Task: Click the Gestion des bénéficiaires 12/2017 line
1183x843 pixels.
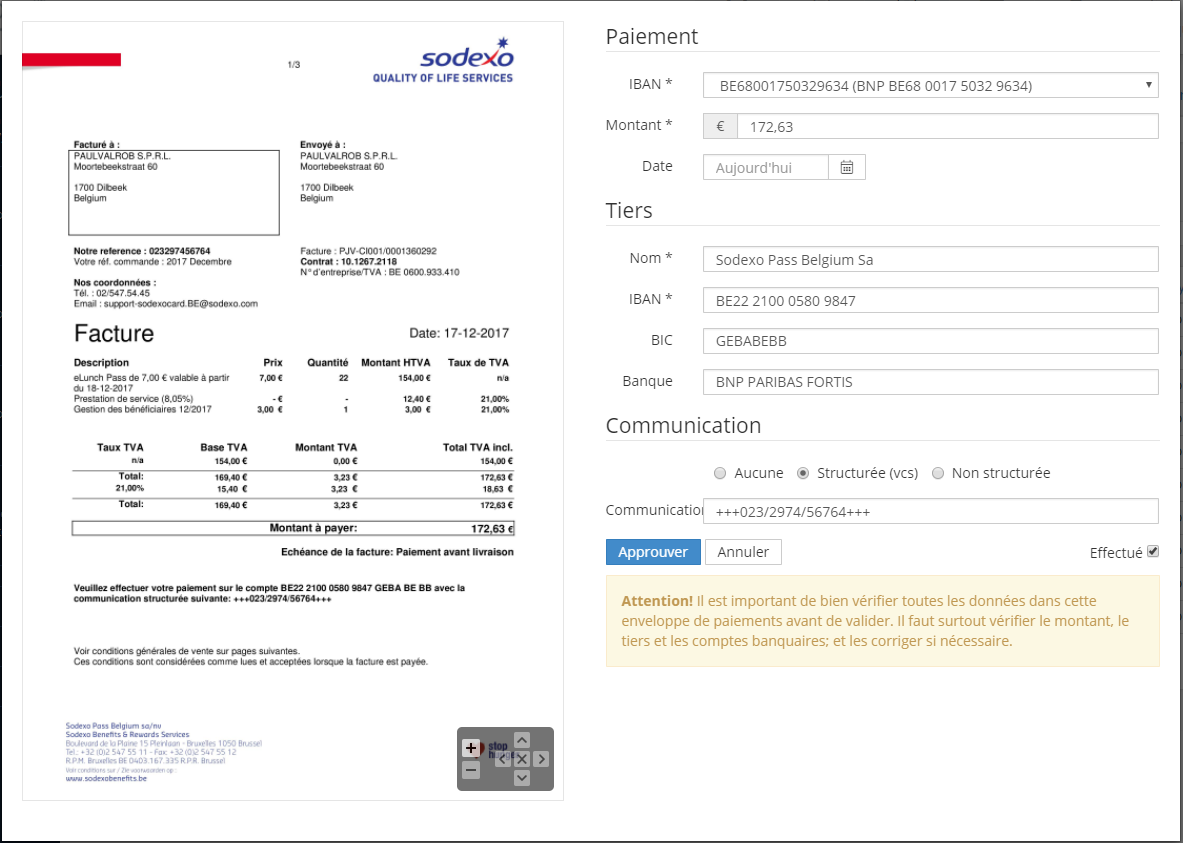Action: (143, 410)
